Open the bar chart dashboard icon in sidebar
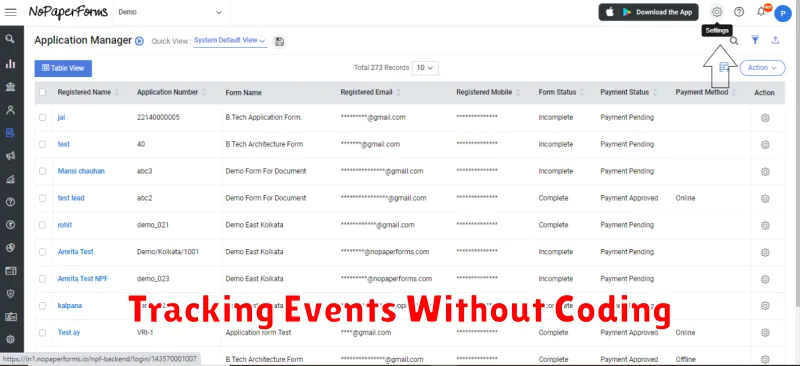Screen dimensions: 800x366 [10, 64]
